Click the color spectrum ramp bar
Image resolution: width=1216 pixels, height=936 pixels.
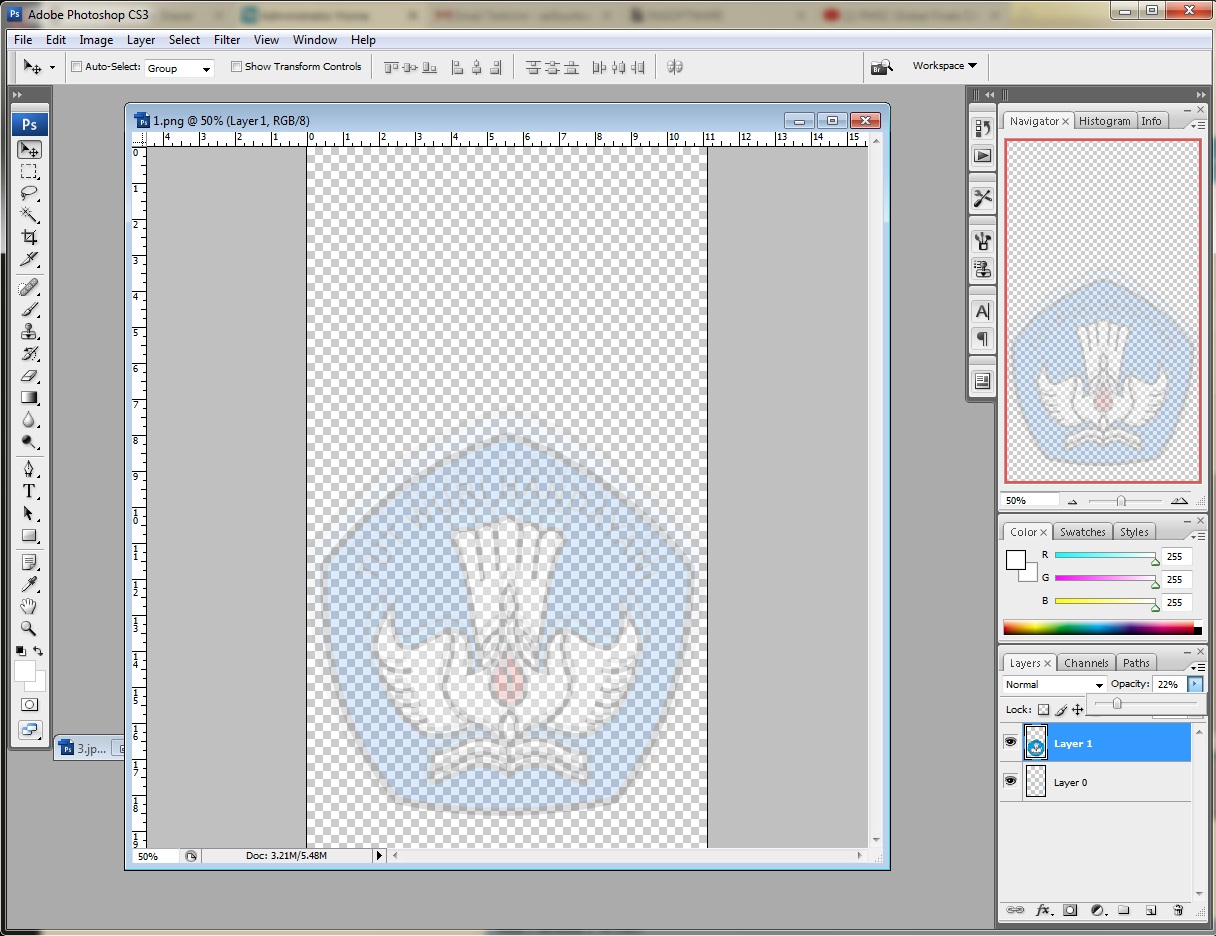1097,628
